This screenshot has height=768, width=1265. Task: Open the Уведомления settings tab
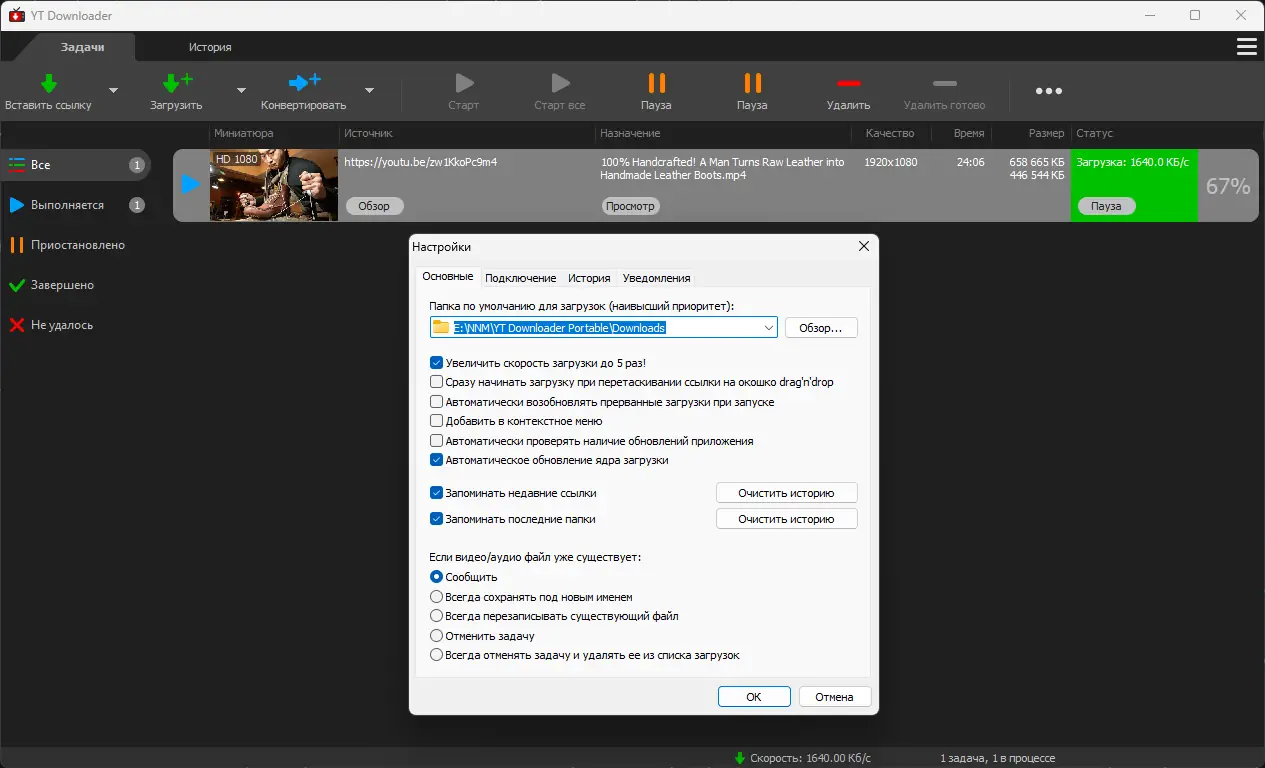[x=657, y=278]
